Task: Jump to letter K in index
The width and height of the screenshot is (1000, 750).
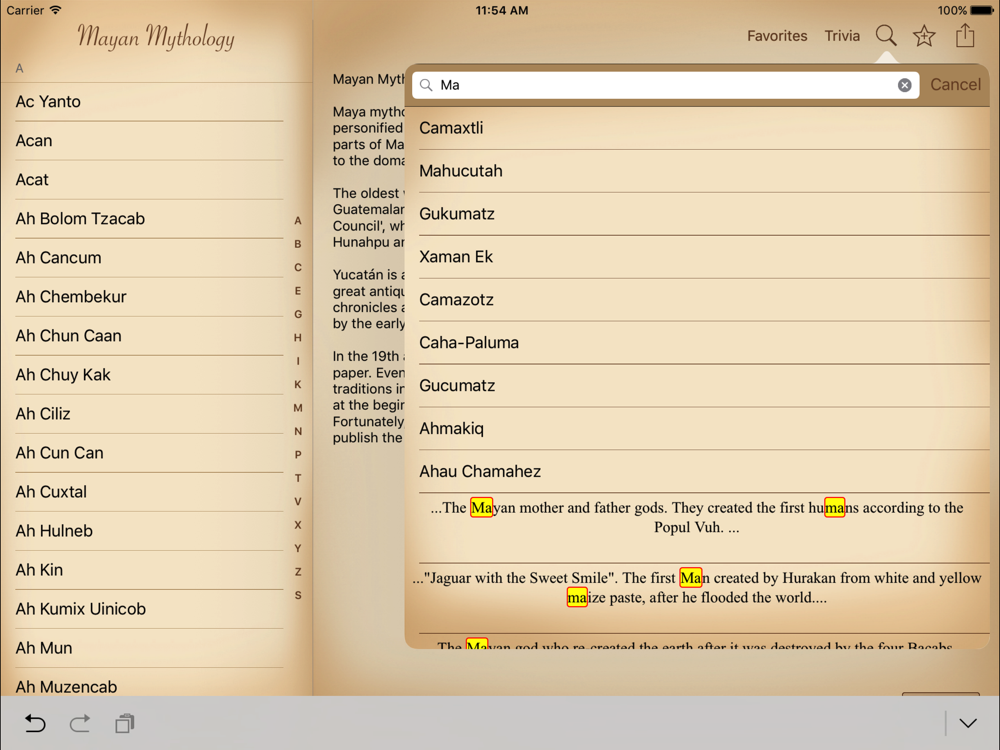Action: tap(298, 385)
